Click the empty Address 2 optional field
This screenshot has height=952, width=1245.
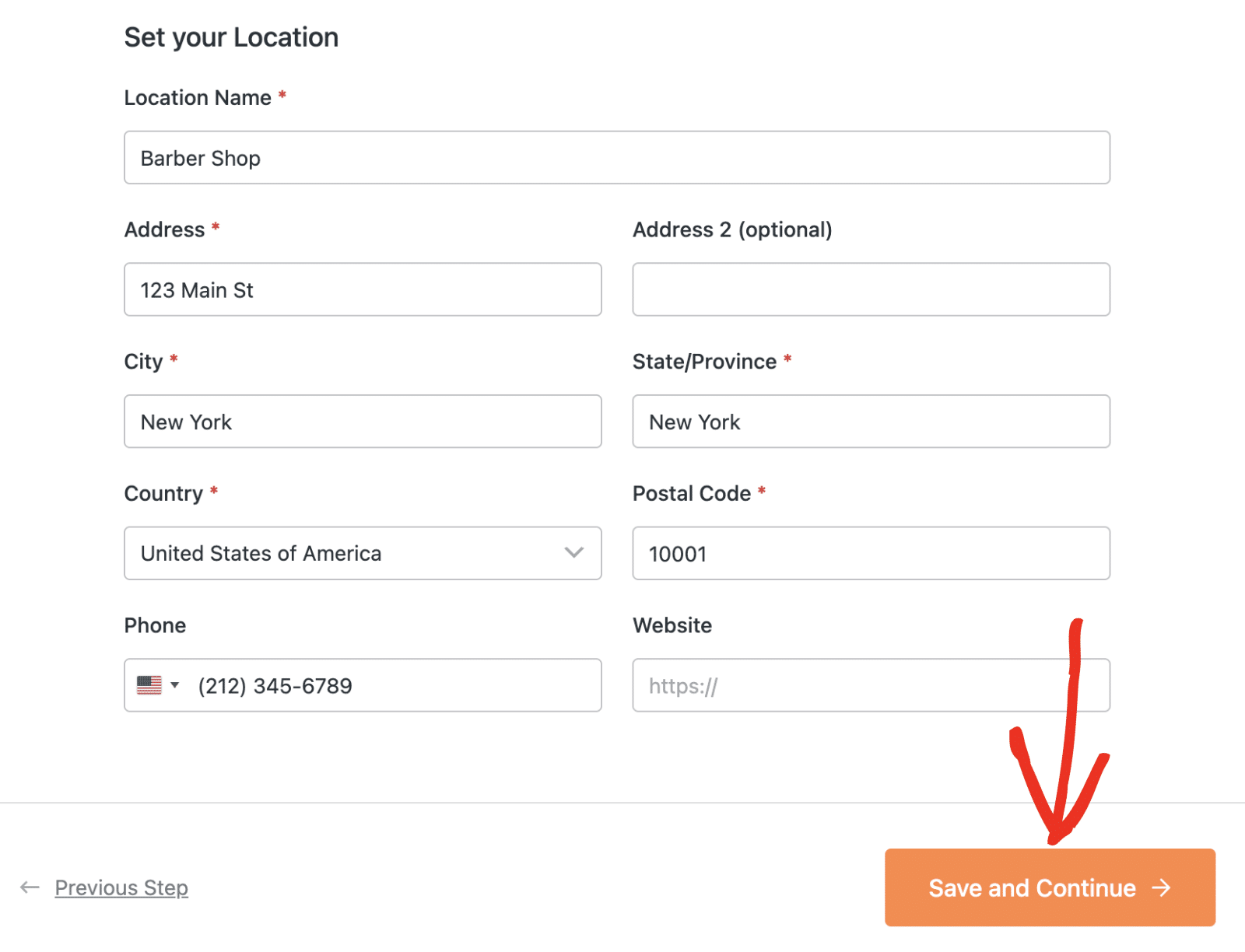pyautogui.click(x=871, y=289)
